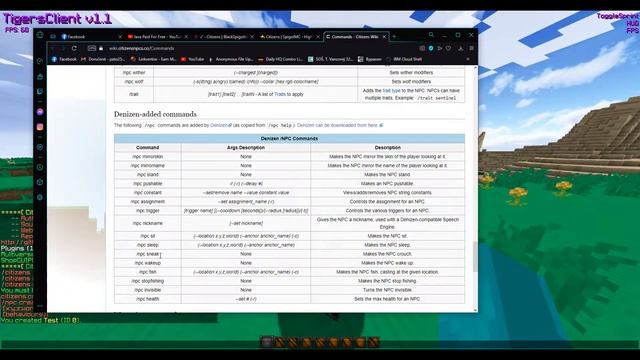The height and width of the screenshot is (360, 640).
Task: Switch to the Citizens BlackSpigot tab
Action: [223, 37]
